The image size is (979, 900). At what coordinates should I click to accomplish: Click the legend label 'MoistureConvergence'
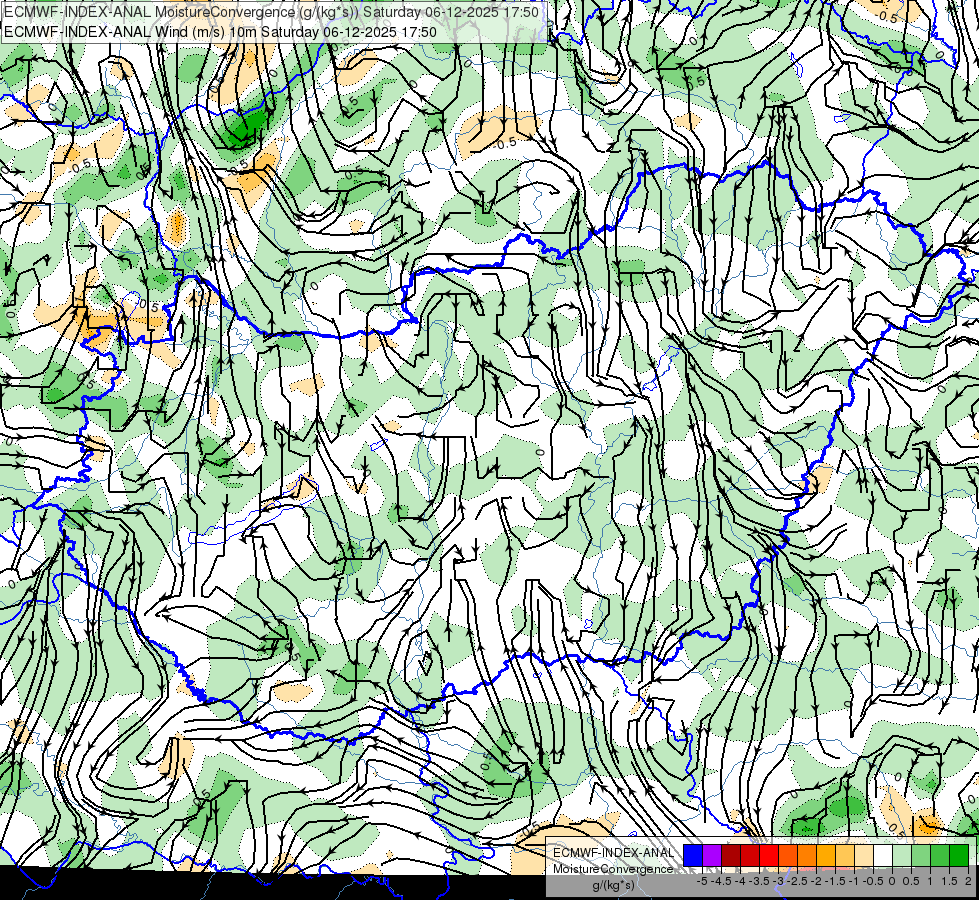pos(613,869)
